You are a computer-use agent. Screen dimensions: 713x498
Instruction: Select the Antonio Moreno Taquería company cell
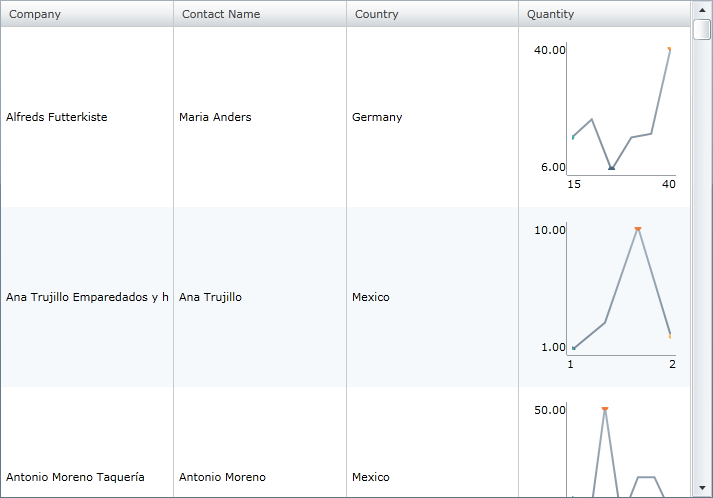point(75,477)
